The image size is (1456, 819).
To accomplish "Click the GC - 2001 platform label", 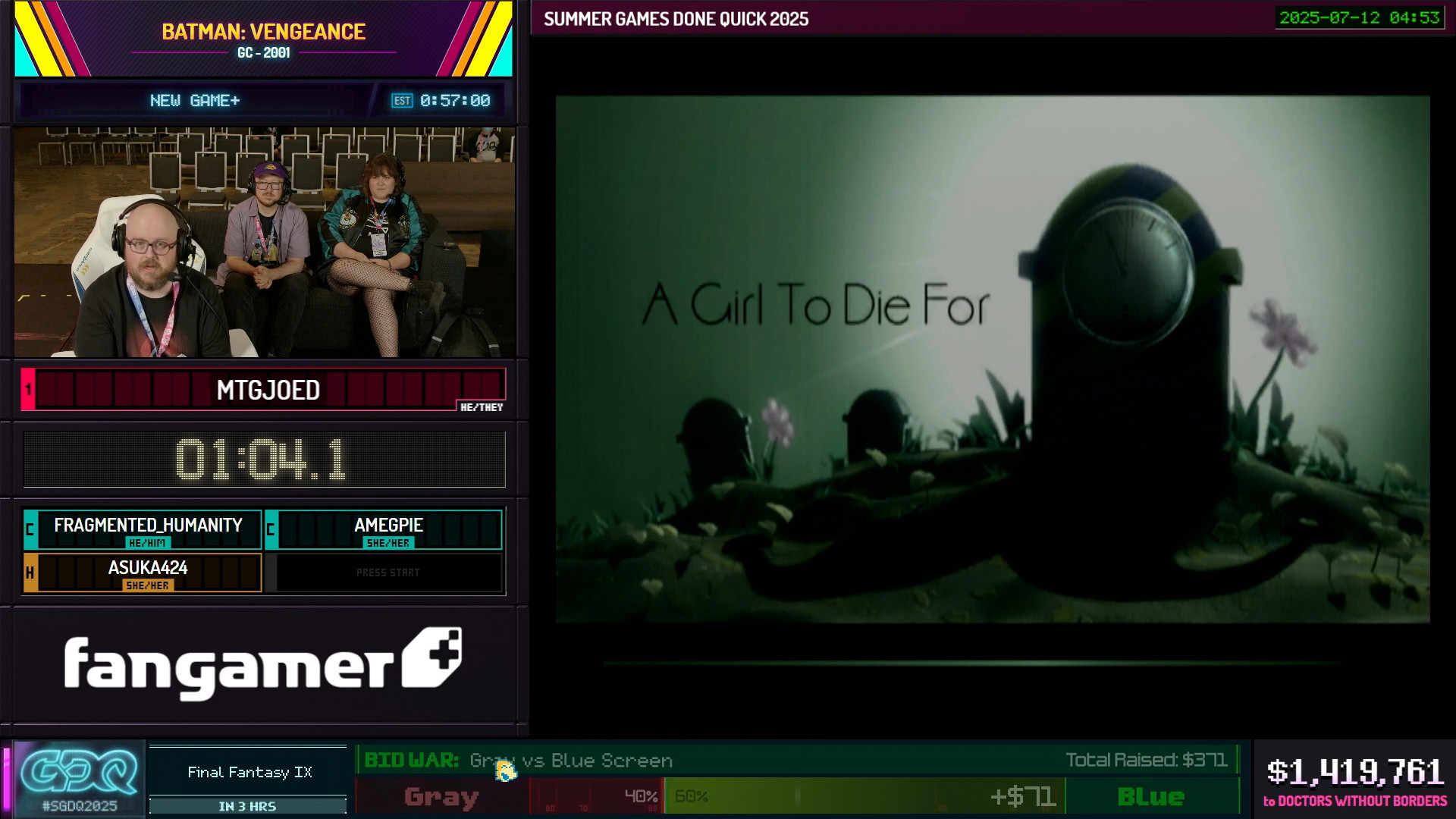I will (x=263, y=53).
